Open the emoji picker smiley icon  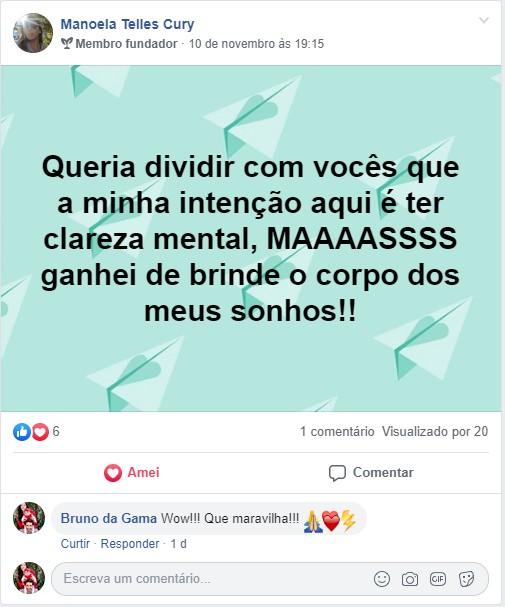tap(382, 579)
